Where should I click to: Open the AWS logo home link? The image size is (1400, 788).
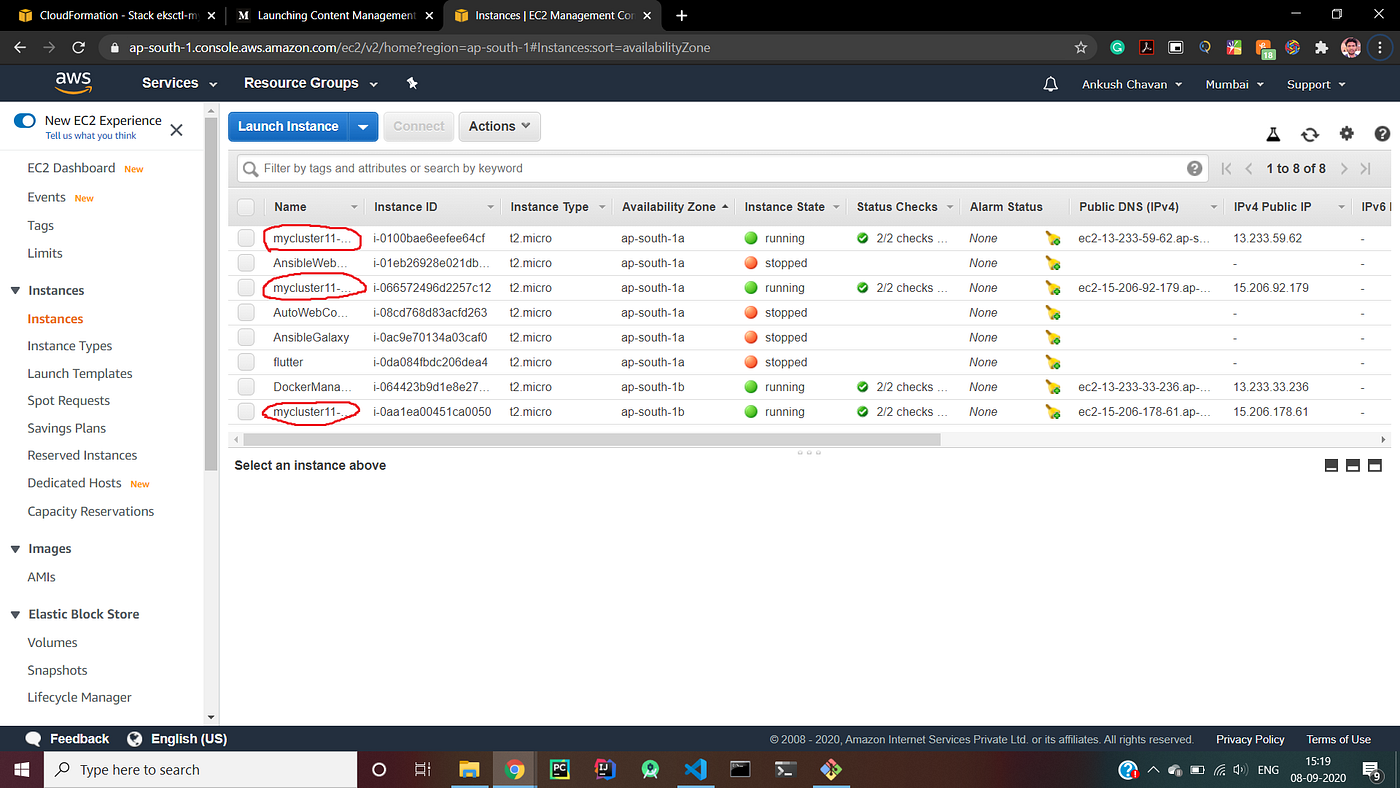tap(73, 84)
